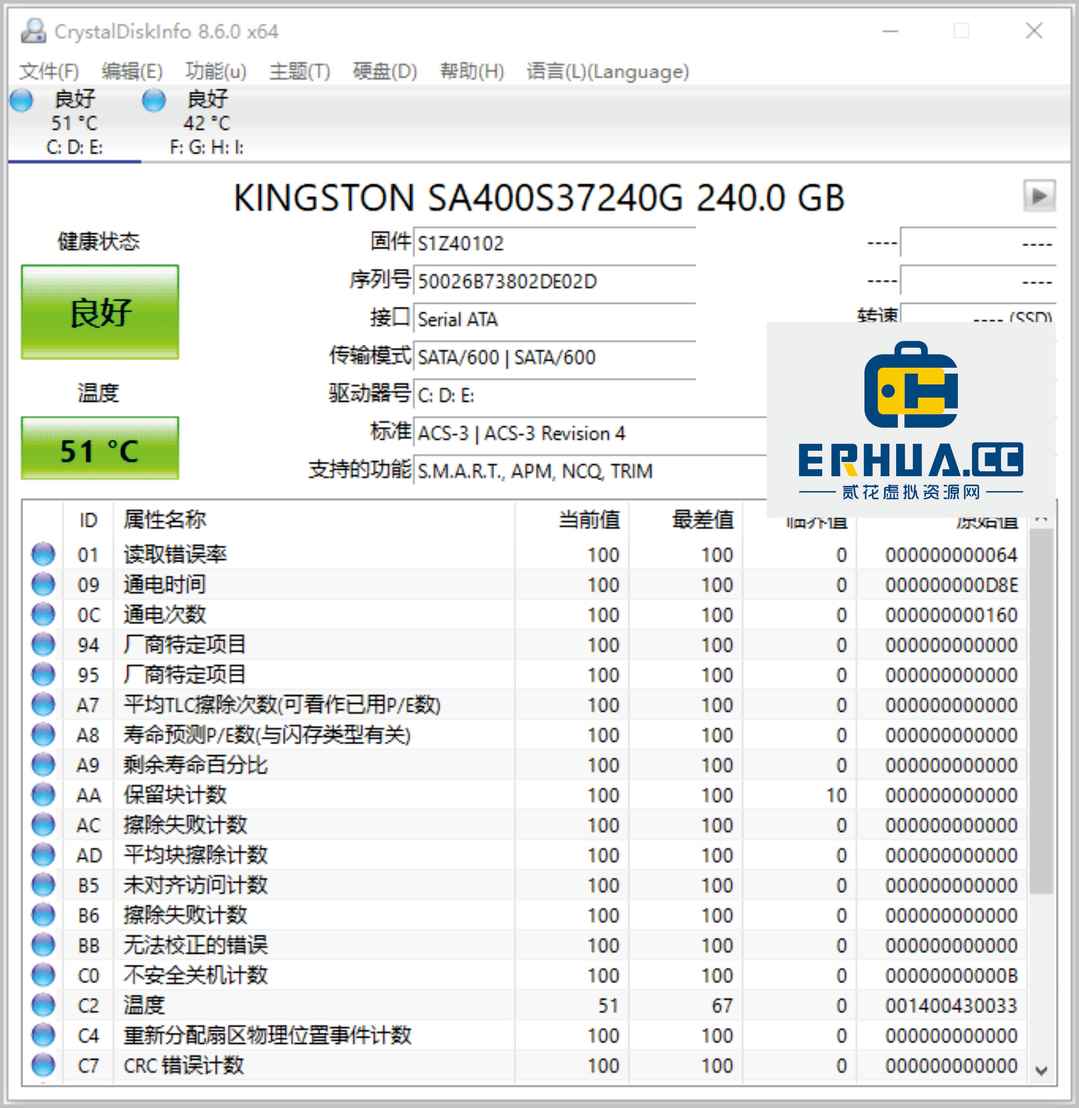The height and width of the screenshot is (1108, 1079).
Task: Click the ID column header
Action: click(x=88, y=520)
